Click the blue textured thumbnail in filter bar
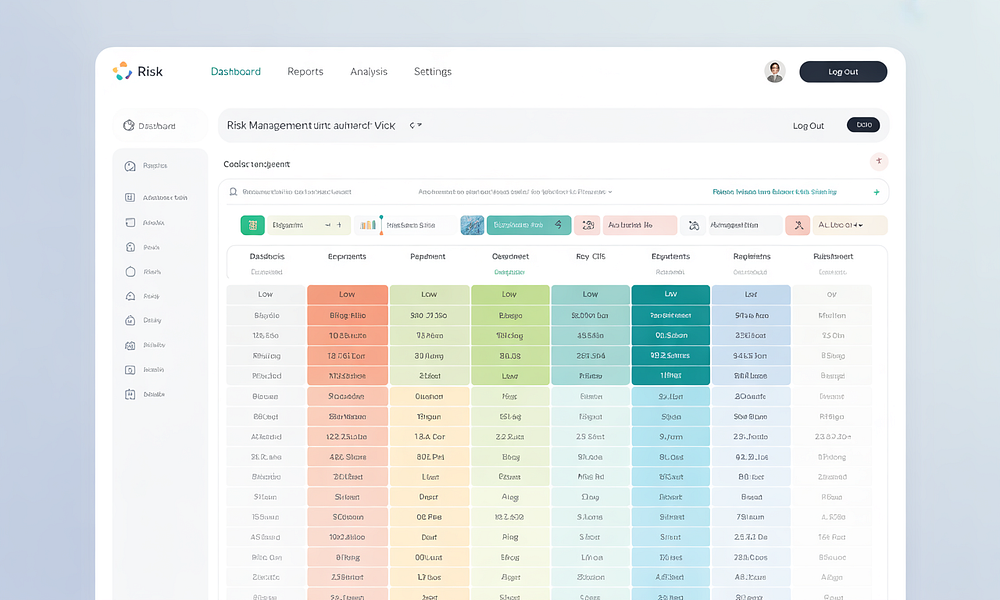1000x600 pixels. click(x=472, y=226)
